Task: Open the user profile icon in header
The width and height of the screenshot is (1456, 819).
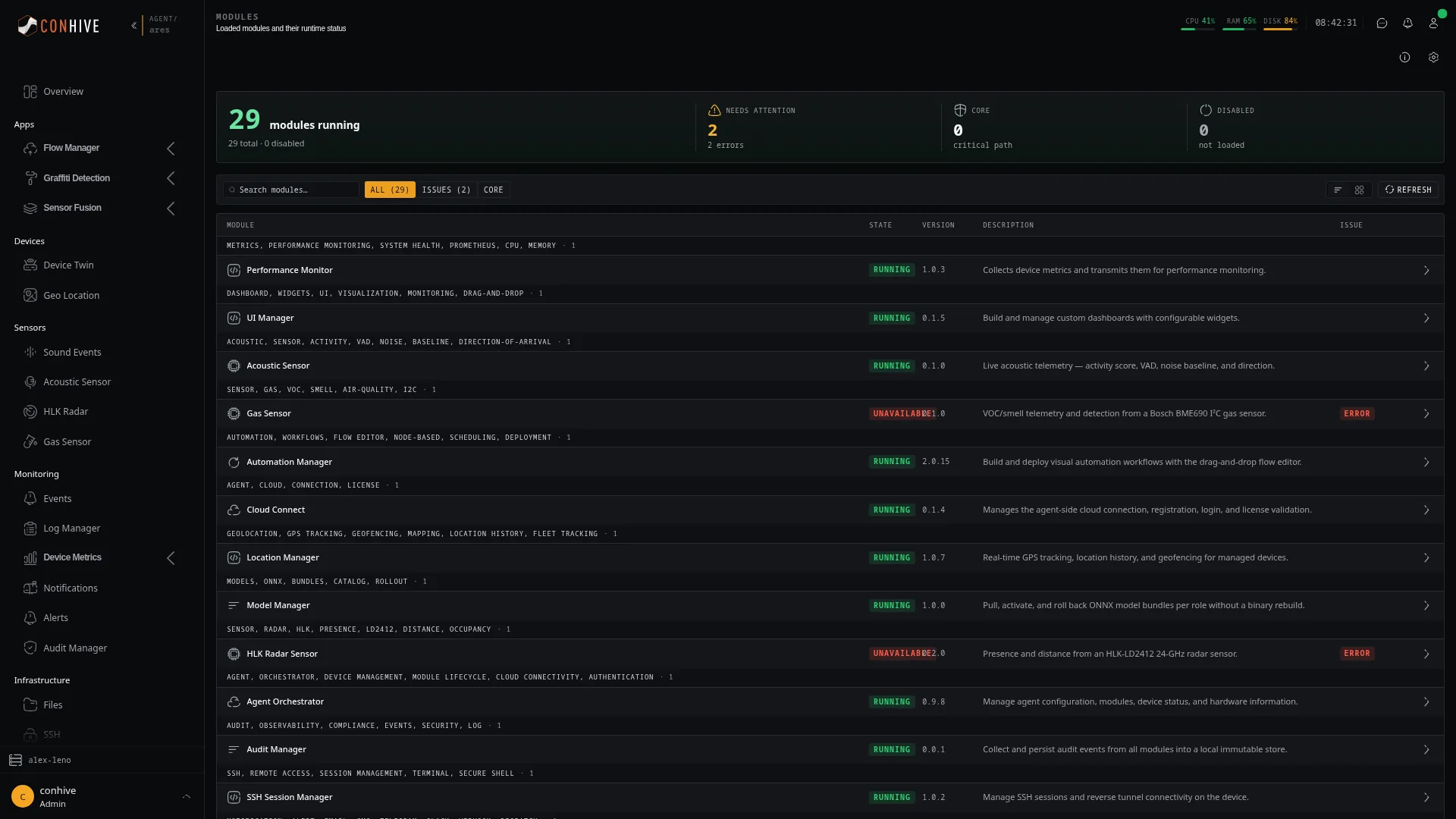Action: (x=1433, y=23)
